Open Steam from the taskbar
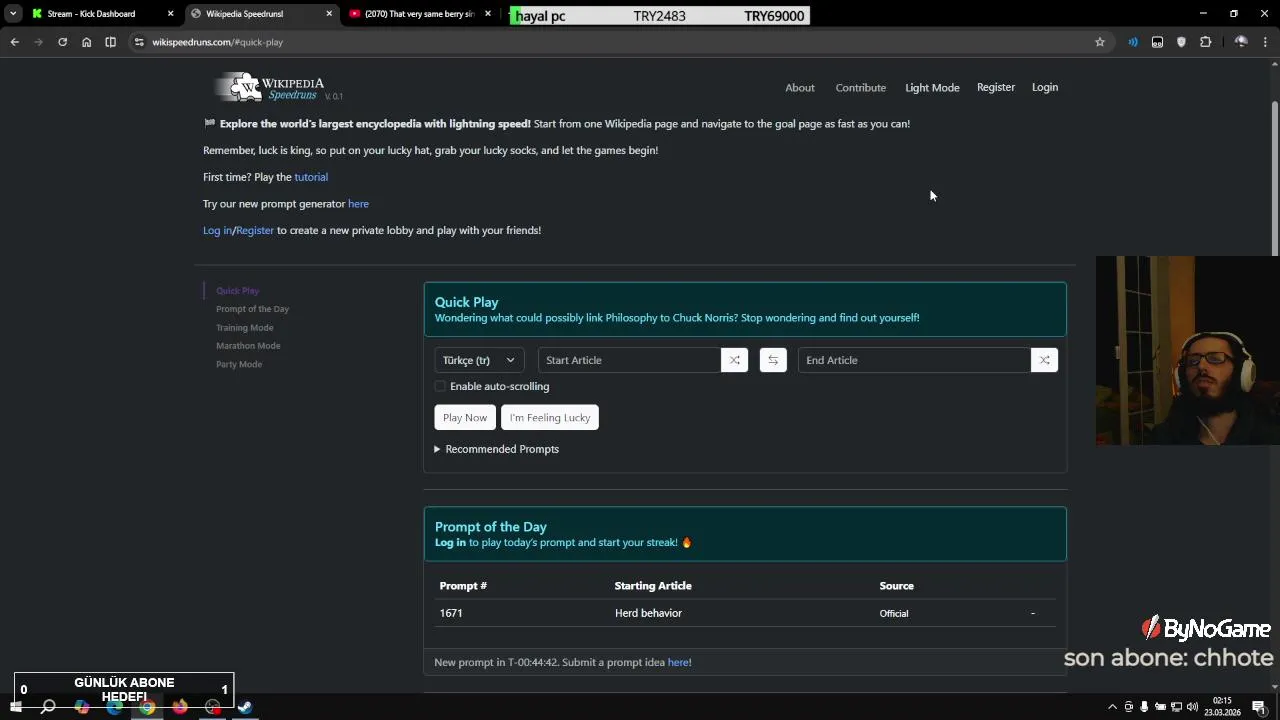1280x720 pixels. pos(245,707)
